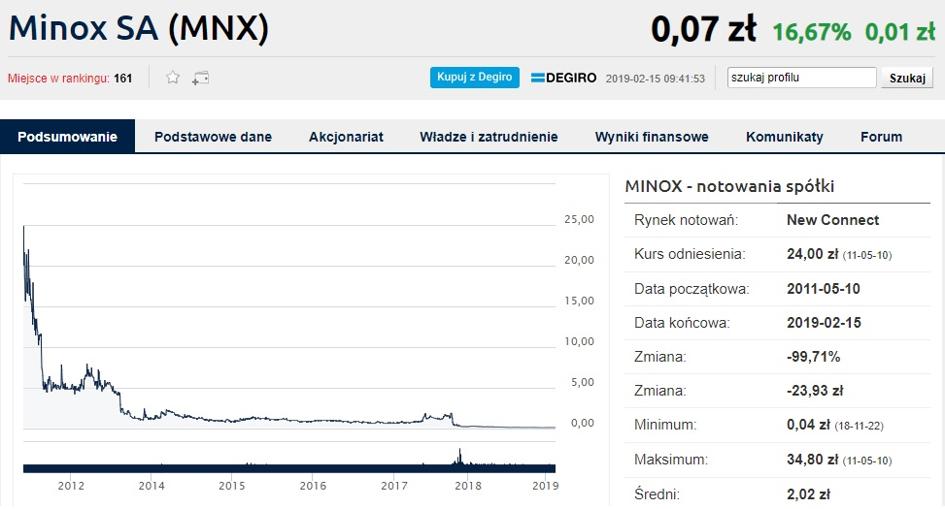Focus the szukaj profilu search field
Screen dimensions: 945x509
802,78
